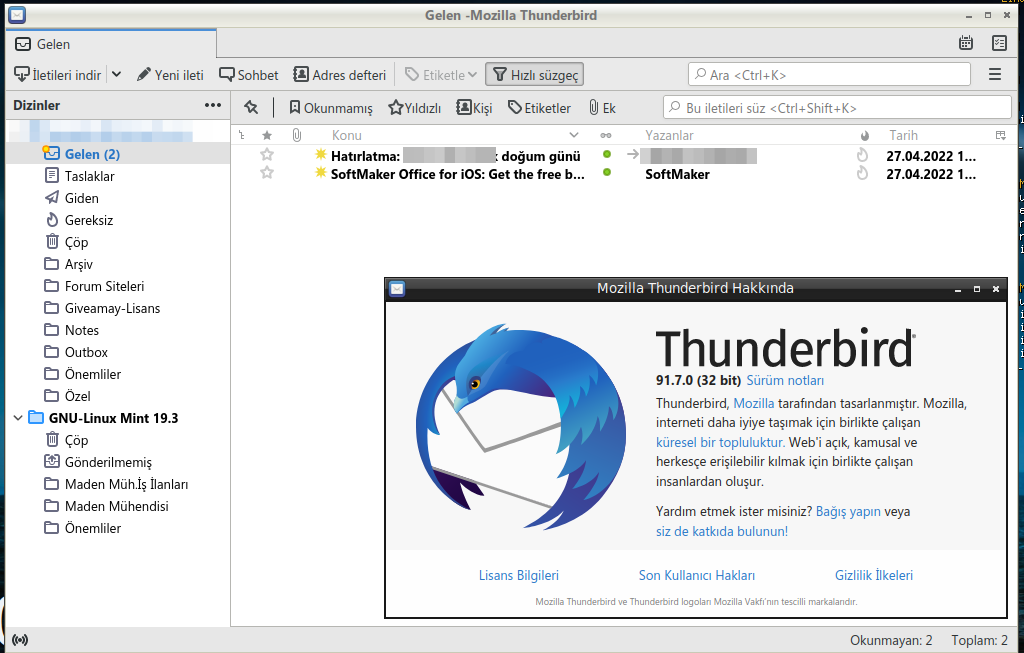1024x653 pixels.
Task: Collapse the GNU-Linux Mint 19.3 account
Action: click(18, 417)
